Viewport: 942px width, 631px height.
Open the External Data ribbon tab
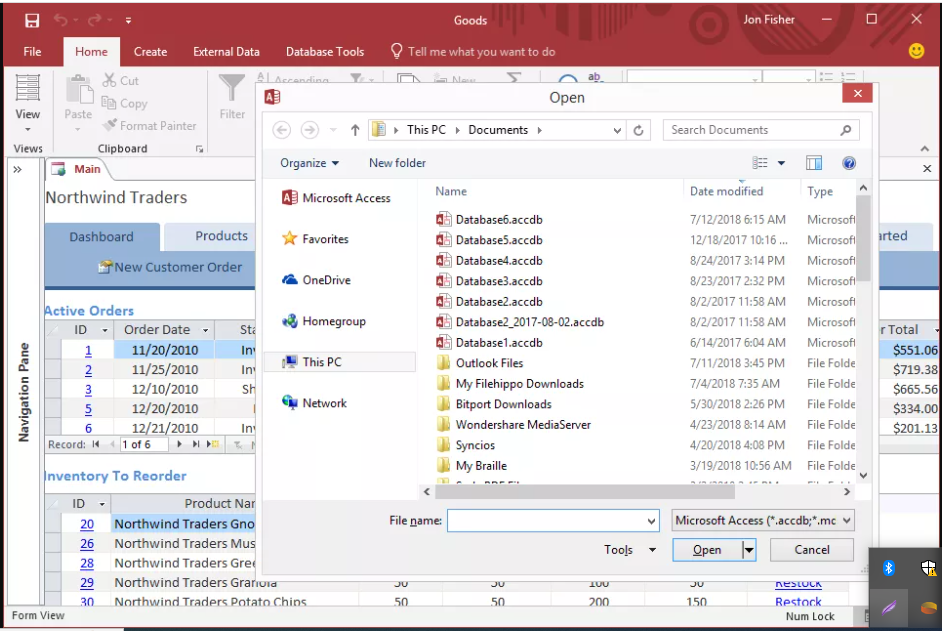(226, 52)
